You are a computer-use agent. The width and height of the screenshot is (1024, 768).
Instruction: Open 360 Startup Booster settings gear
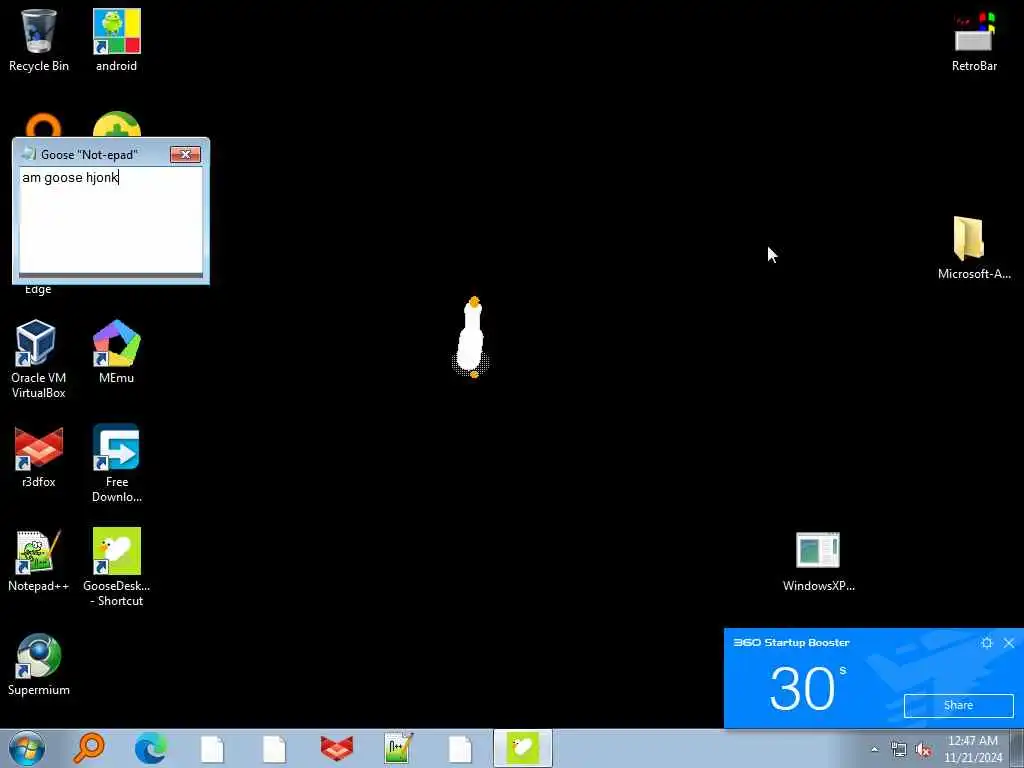click(987, 643)
